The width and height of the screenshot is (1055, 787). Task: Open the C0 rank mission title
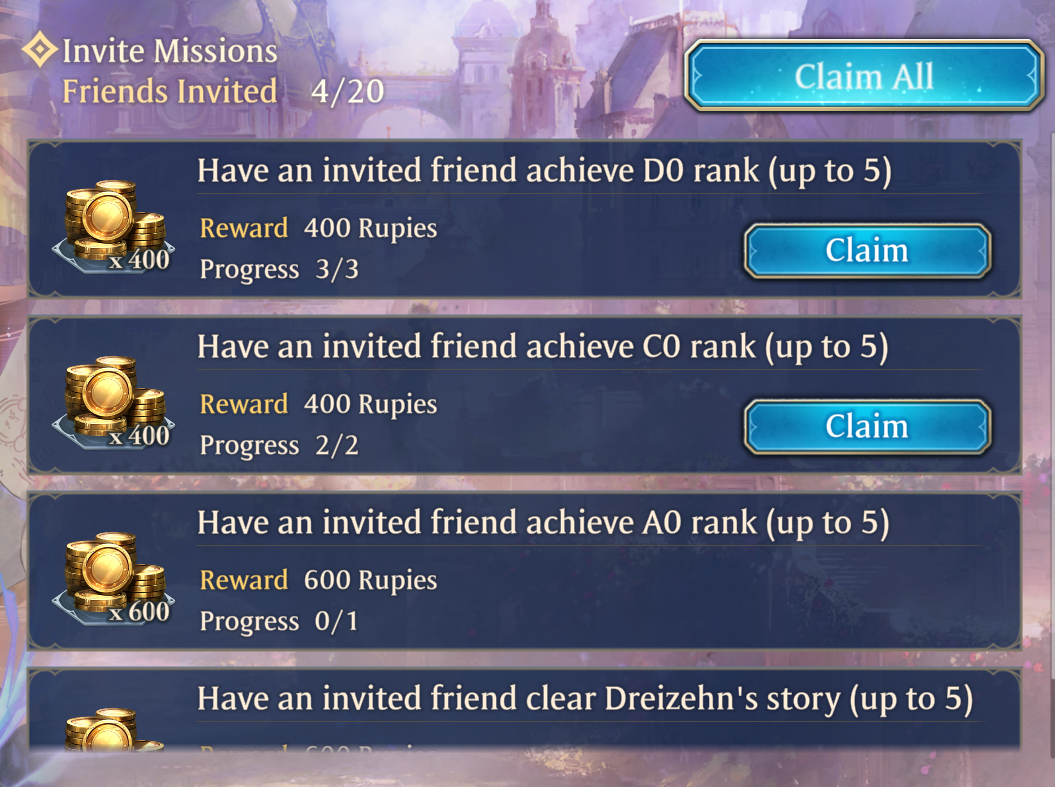point(542,347)
